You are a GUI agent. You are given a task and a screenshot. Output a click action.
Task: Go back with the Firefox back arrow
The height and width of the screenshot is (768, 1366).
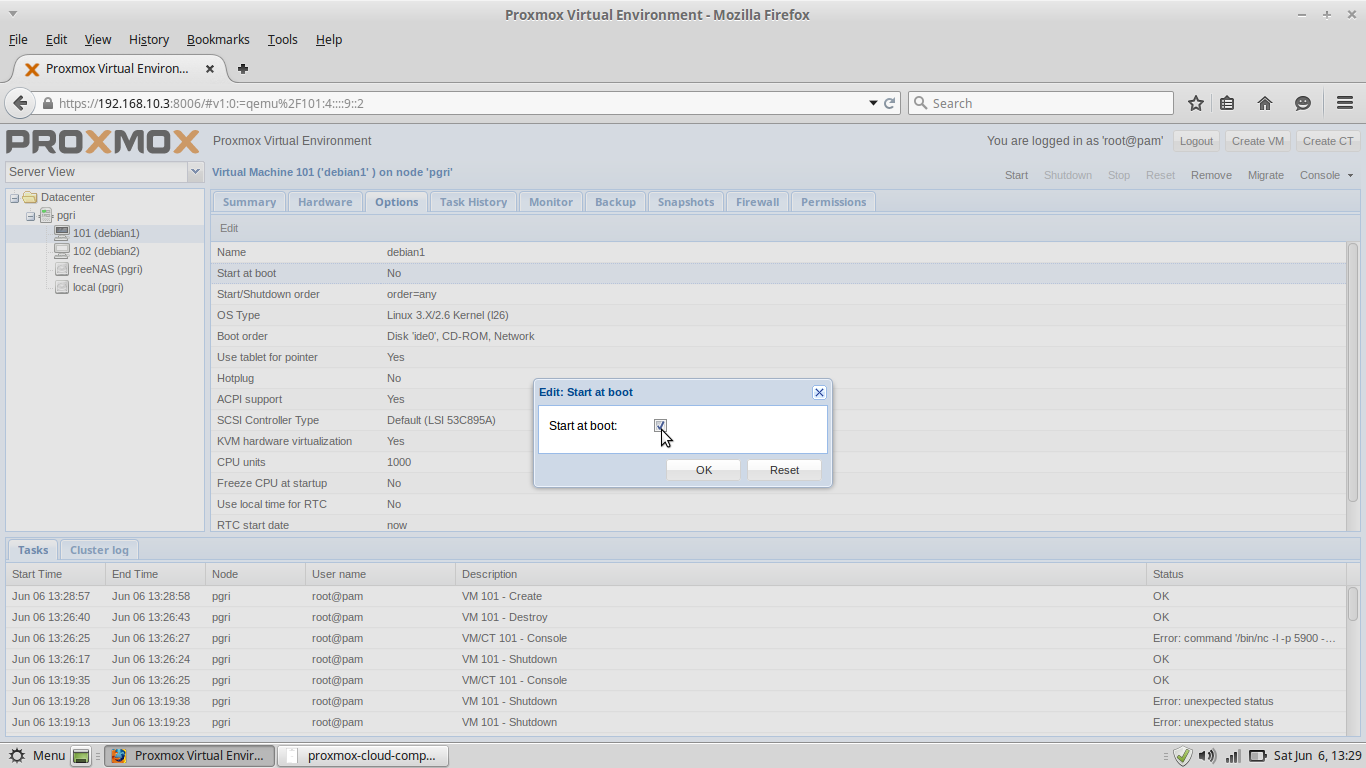[x=20, y=103]
